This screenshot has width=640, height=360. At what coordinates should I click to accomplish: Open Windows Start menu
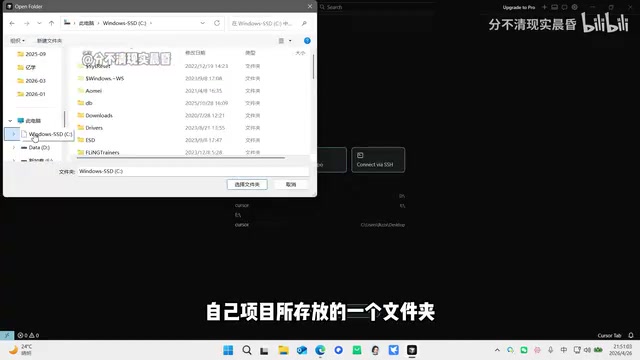click(228, 350)
